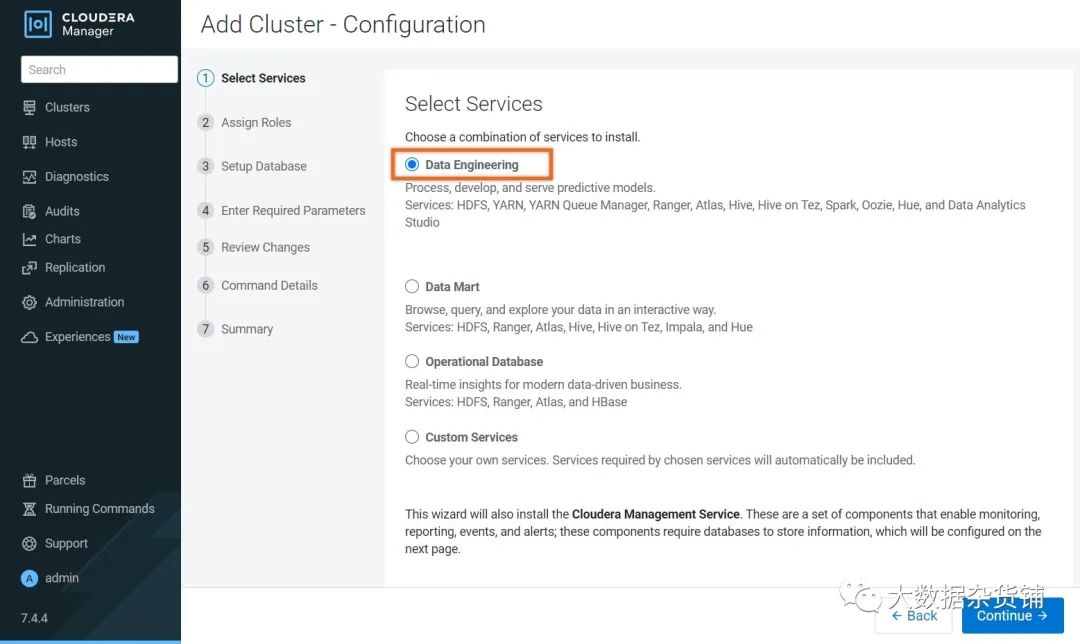The width and height of the screenshot is (1080, 644).
Task: Click the Experiences cloud icon
Action: pyautogui.click(x=29, y=337)
